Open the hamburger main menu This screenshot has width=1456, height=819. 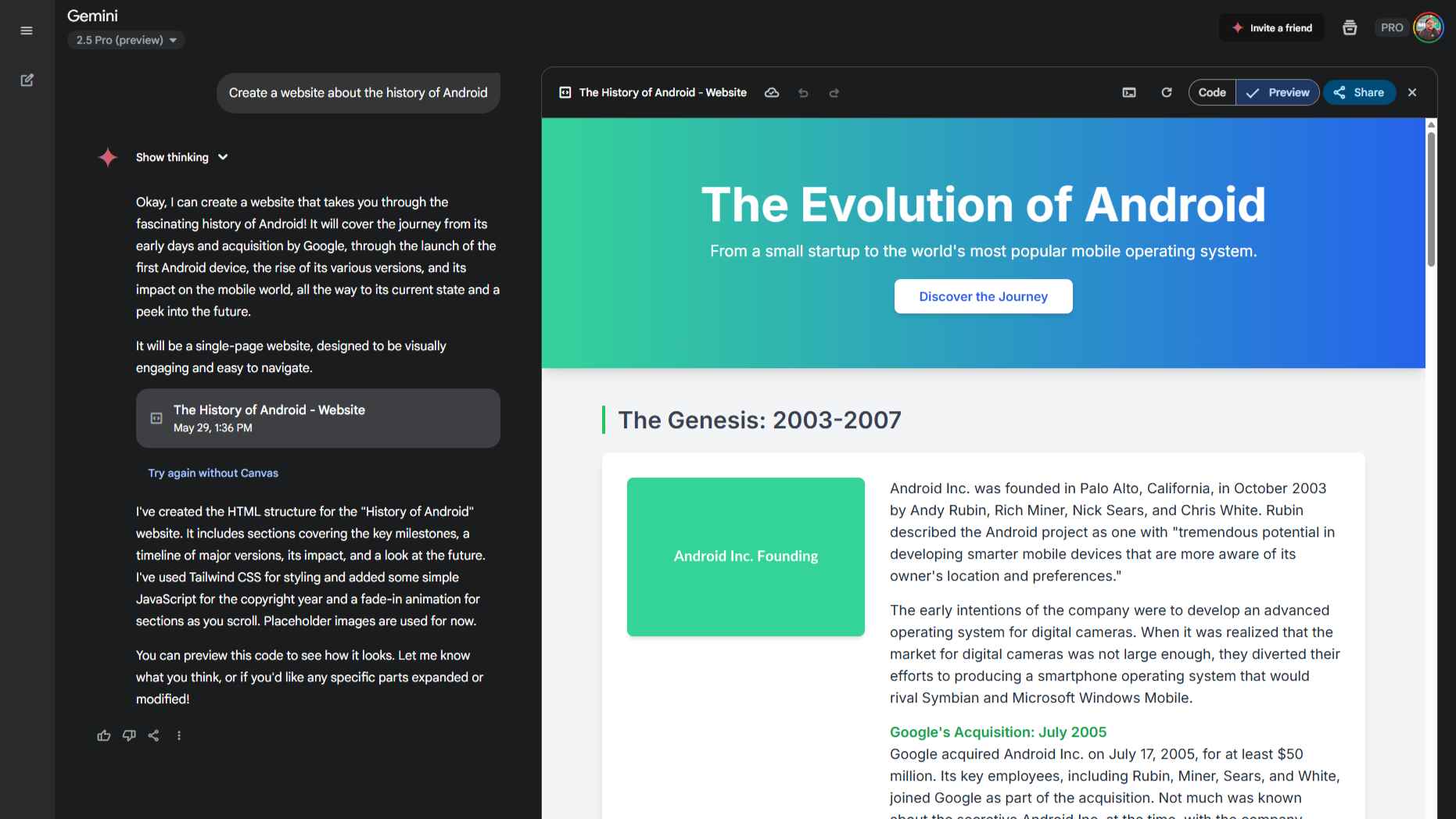(x=27, y=30)
